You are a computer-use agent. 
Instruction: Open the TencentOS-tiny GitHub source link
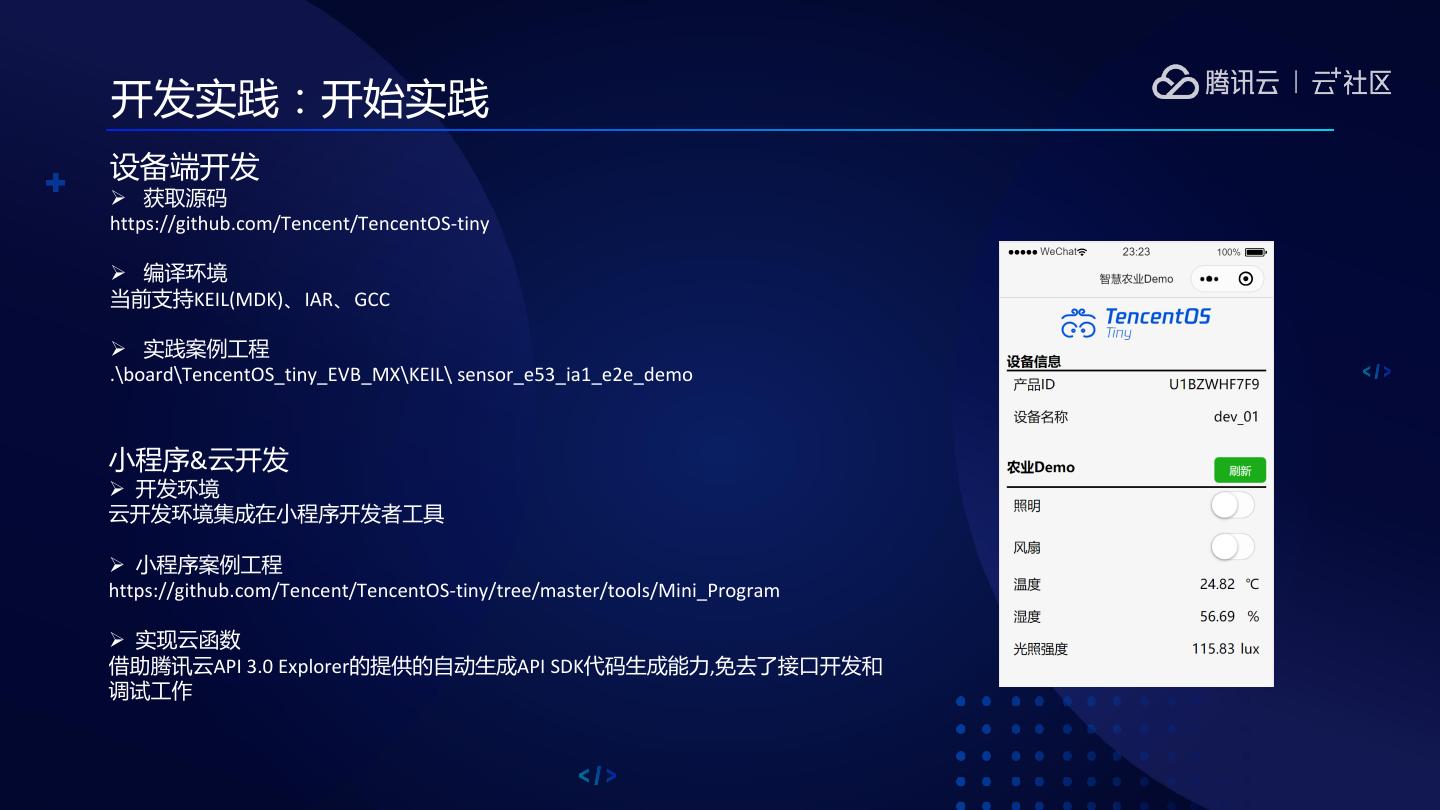pyautogui.click(x=299, y=223)
